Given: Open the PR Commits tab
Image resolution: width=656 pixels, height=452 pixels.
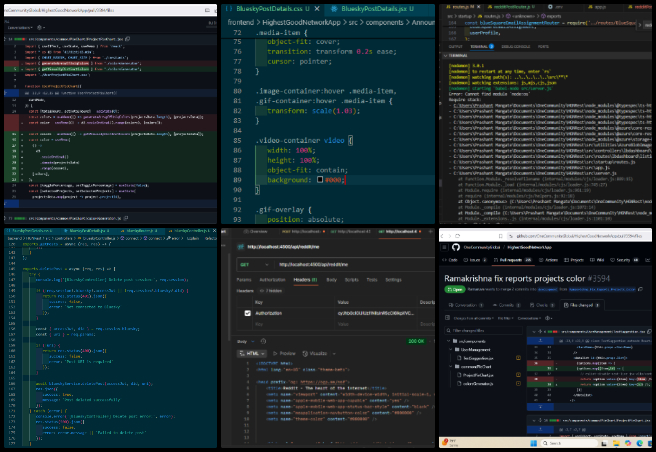Looking at the screenshot, I should click(x=506, y=305).
